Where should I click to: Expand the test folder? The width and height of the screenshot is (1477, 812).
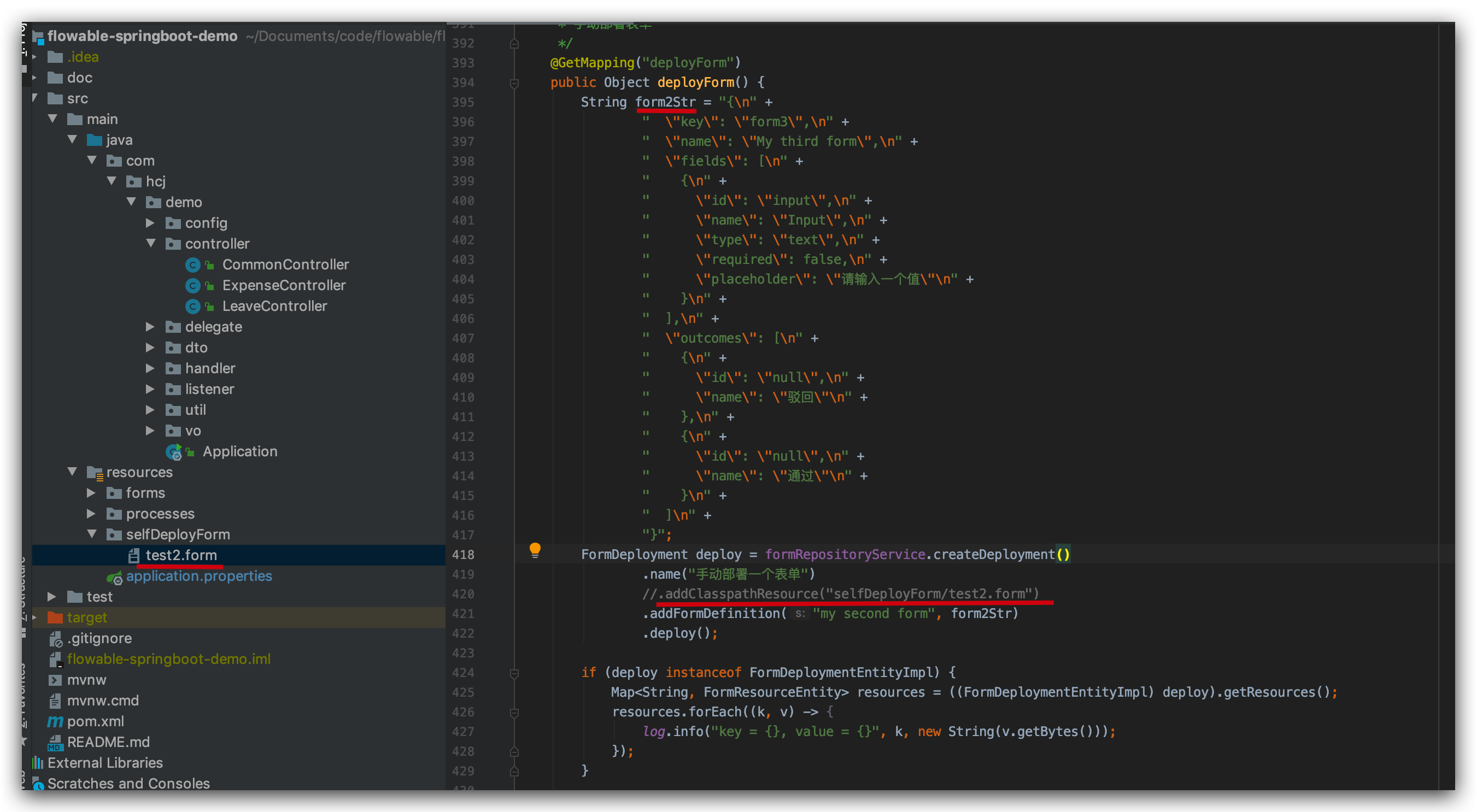click(51, 597)
